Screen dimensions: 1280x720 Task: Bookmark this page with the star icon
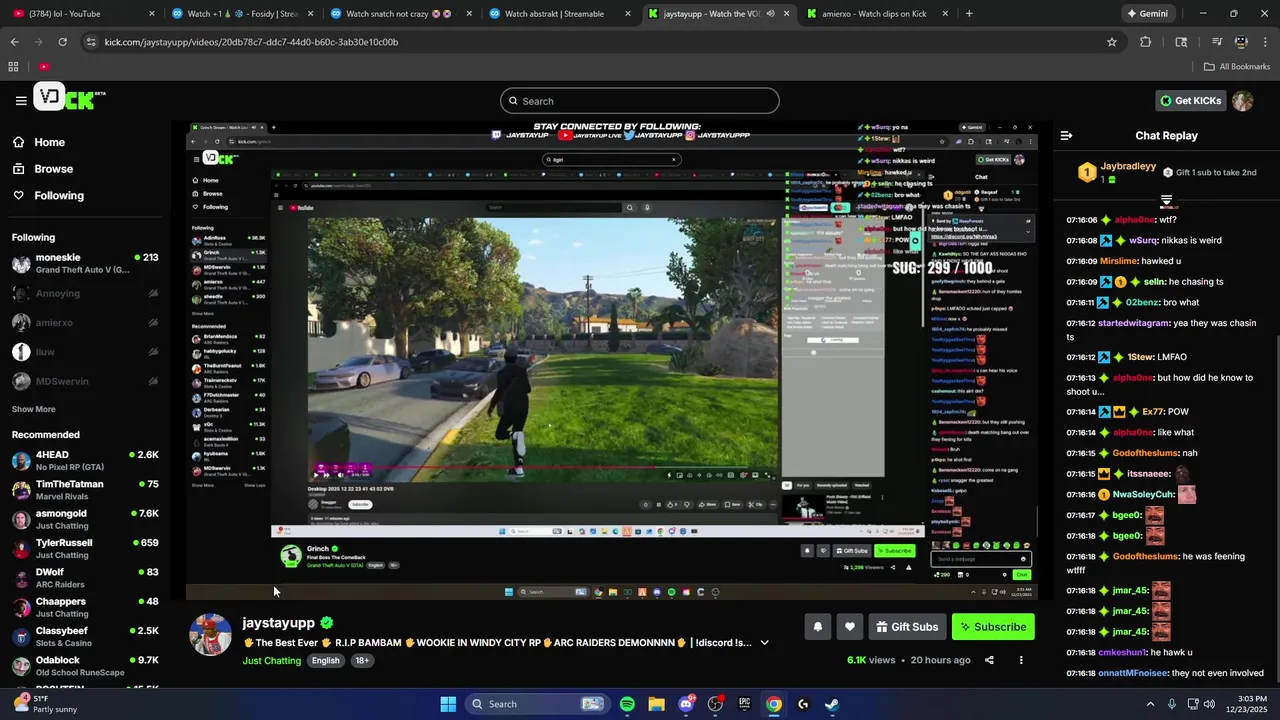(x=1111, y=42)
